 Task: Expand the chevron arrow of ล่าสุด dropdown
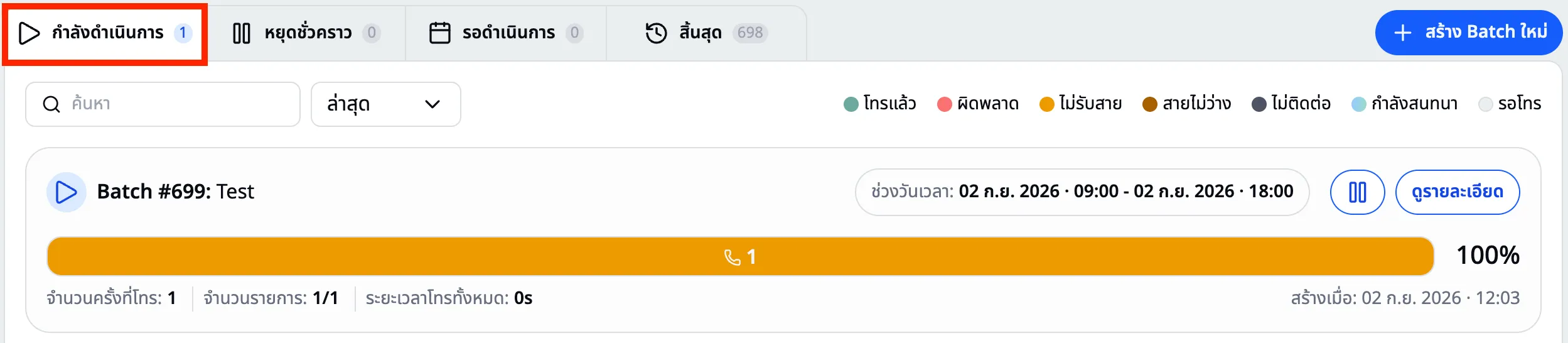(x=432, y=104)
